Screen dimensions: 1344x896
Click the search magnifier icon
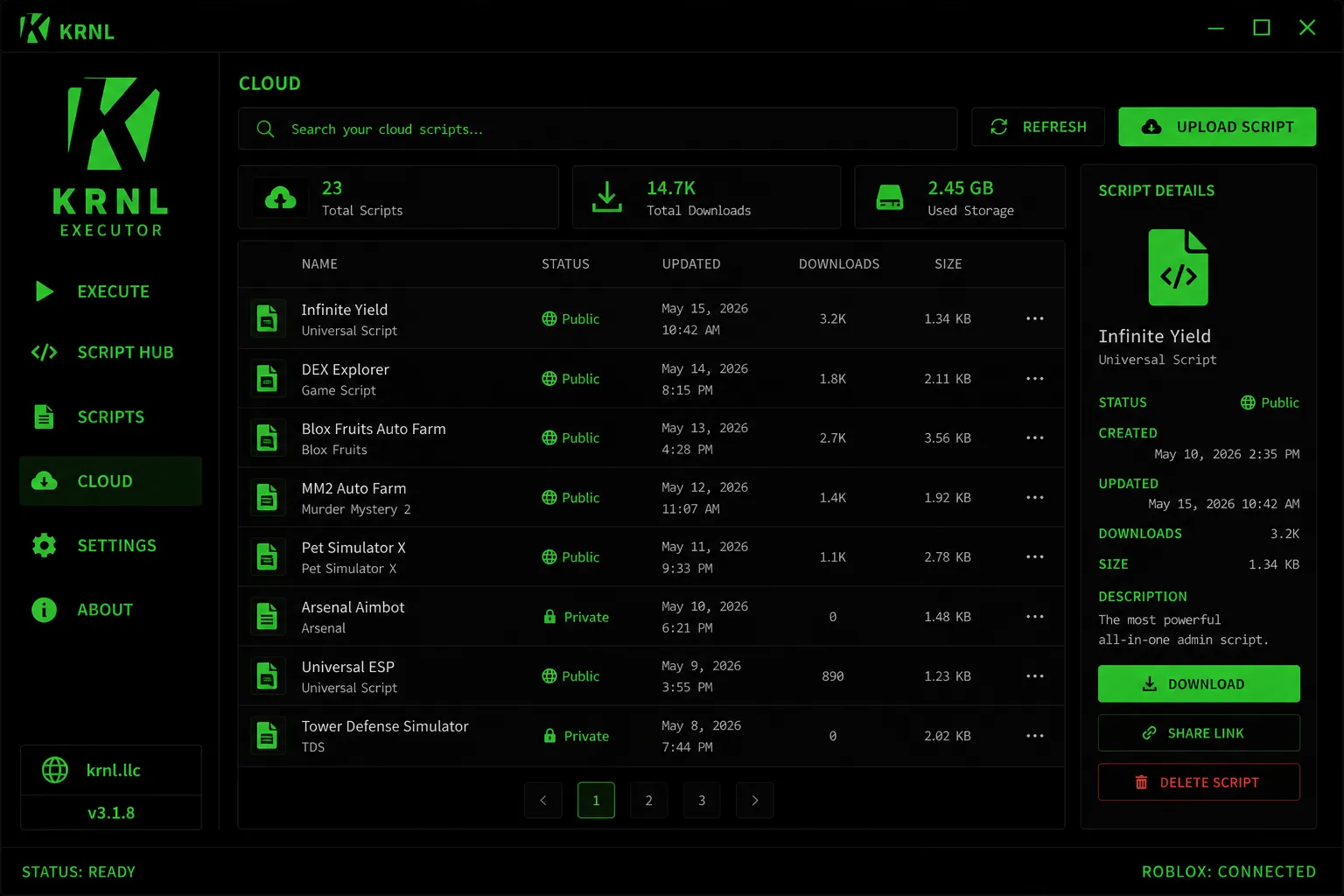click(x=265, y=129)
